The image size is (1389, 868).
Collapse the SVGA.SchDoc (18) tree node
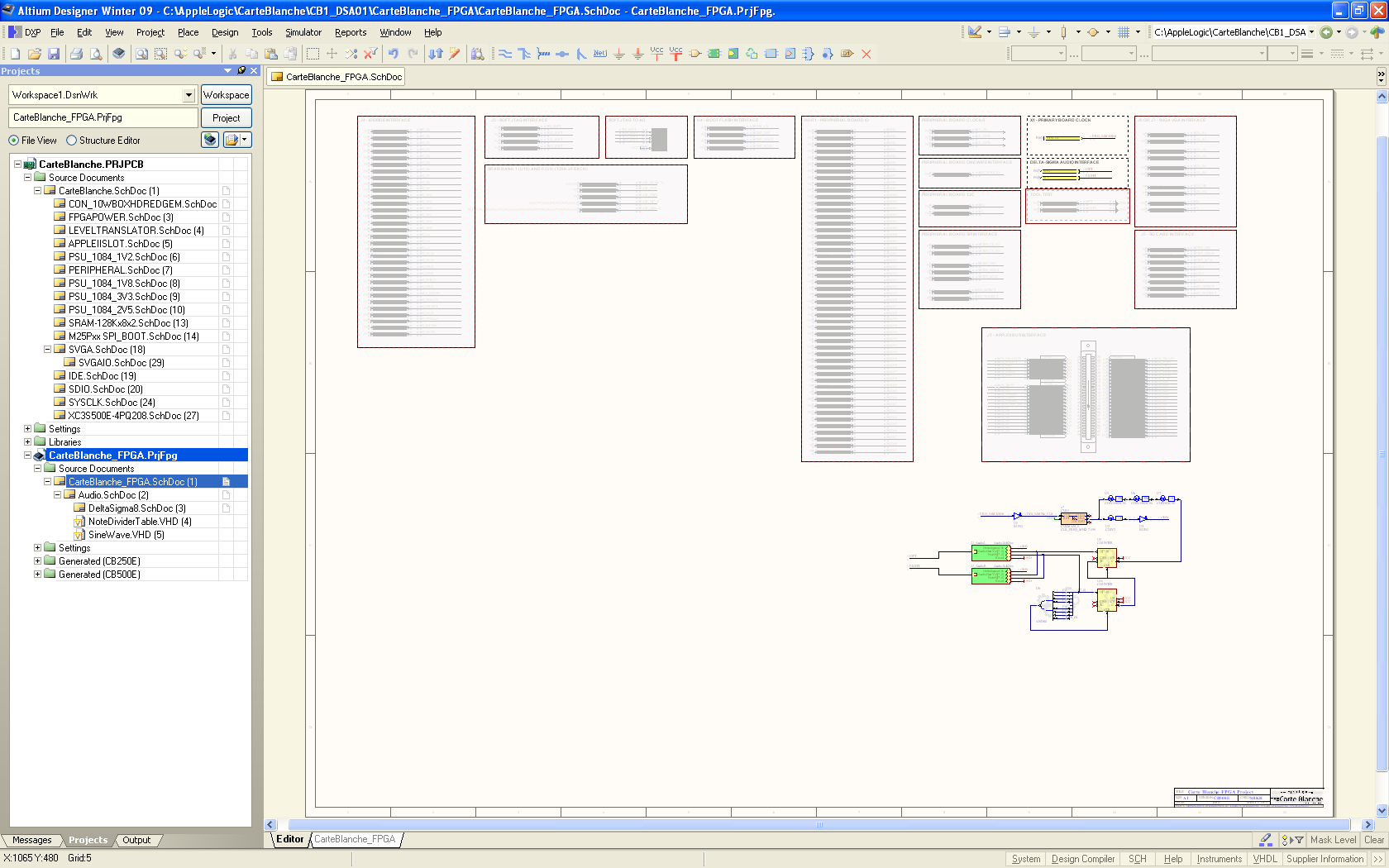47,350
